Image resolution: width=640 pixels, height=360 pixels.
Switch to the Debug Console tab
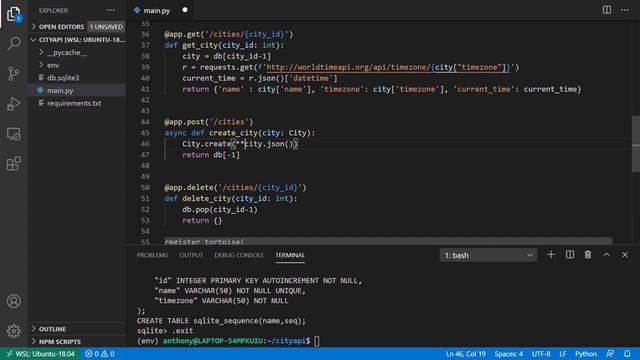tap(239, 255)
